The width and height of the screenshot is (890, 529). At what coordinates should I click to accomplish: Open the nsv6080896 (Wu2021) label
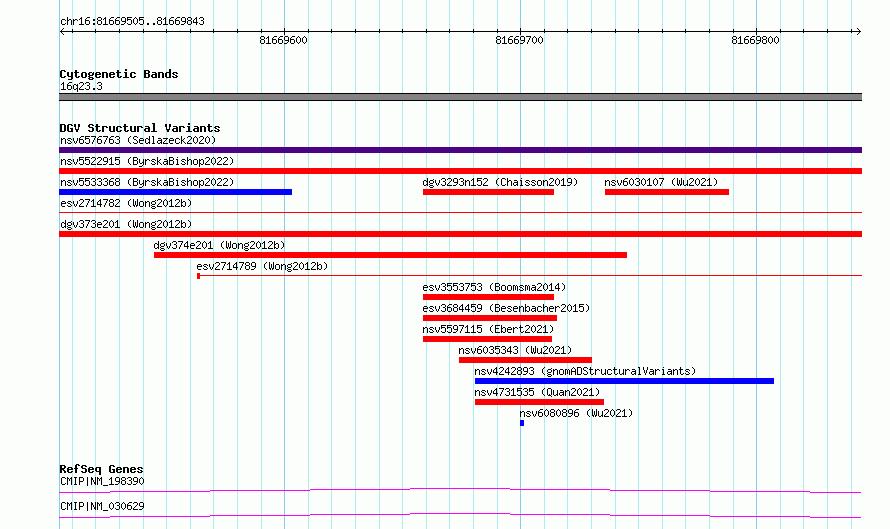click(x=576, y=413)
